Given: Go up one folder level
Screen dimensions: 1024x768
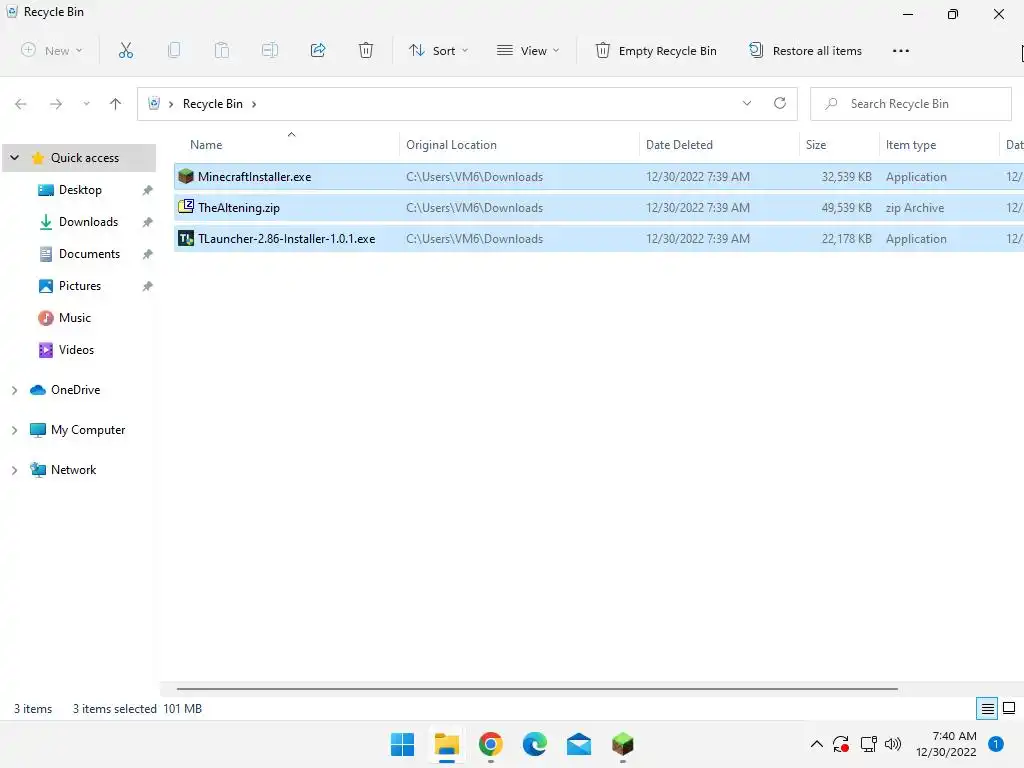Looking at the screenshot, I should 116,104.
